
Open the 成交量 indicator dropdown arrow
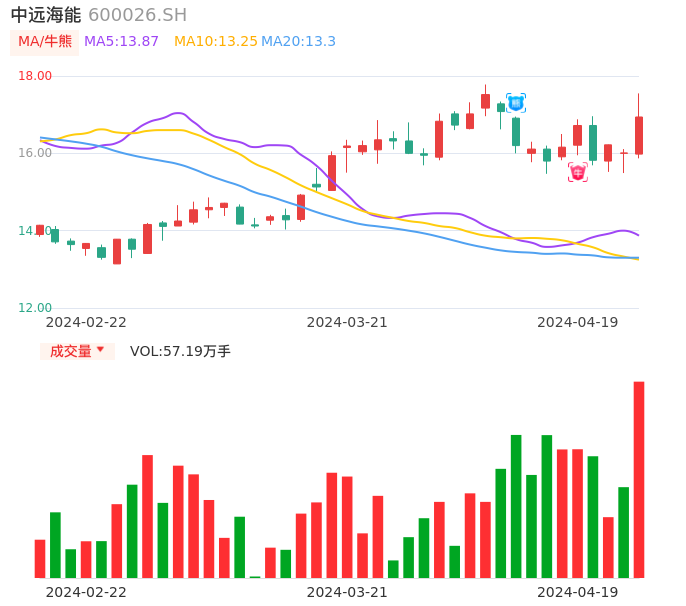point(100,350)
